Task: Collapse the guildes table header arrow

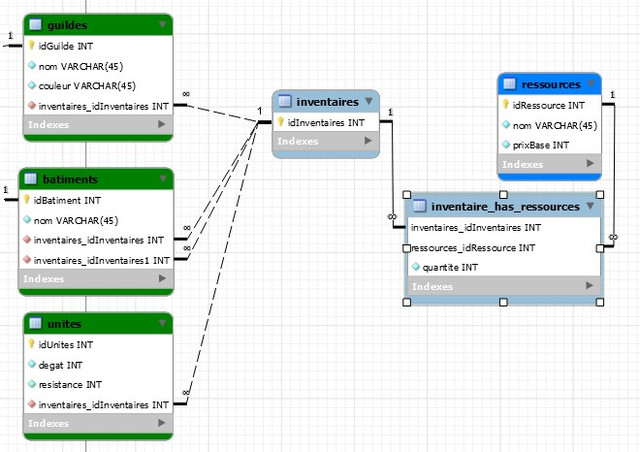Action: point(162,24)
